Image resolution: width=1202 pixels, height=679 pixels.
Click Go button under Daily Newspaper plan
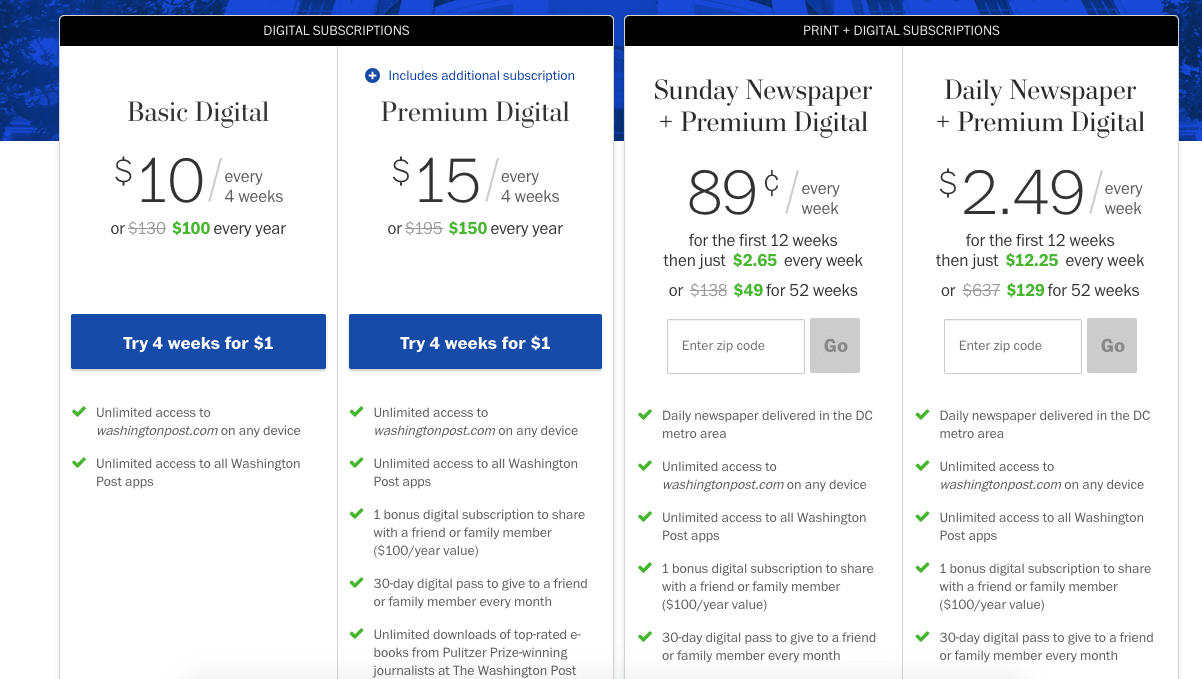pos(1112,346)
